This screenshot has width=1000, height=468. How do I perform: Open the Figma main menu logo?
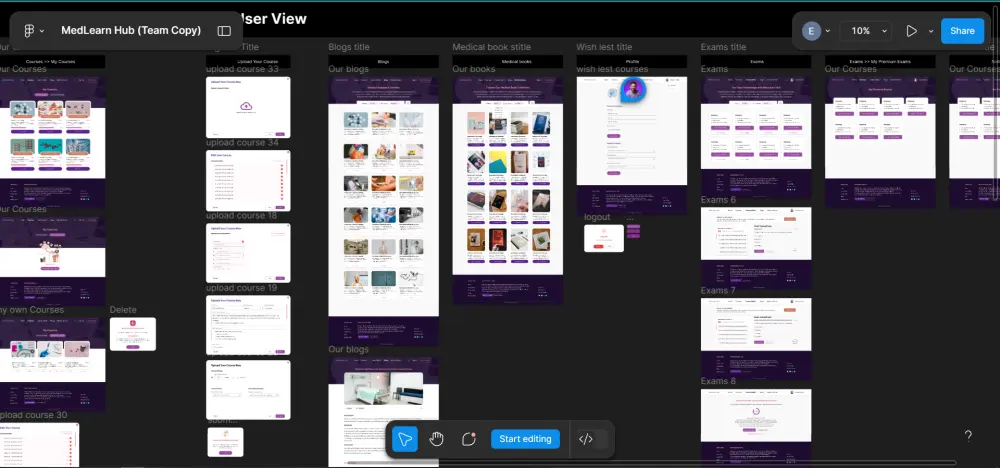29,31
